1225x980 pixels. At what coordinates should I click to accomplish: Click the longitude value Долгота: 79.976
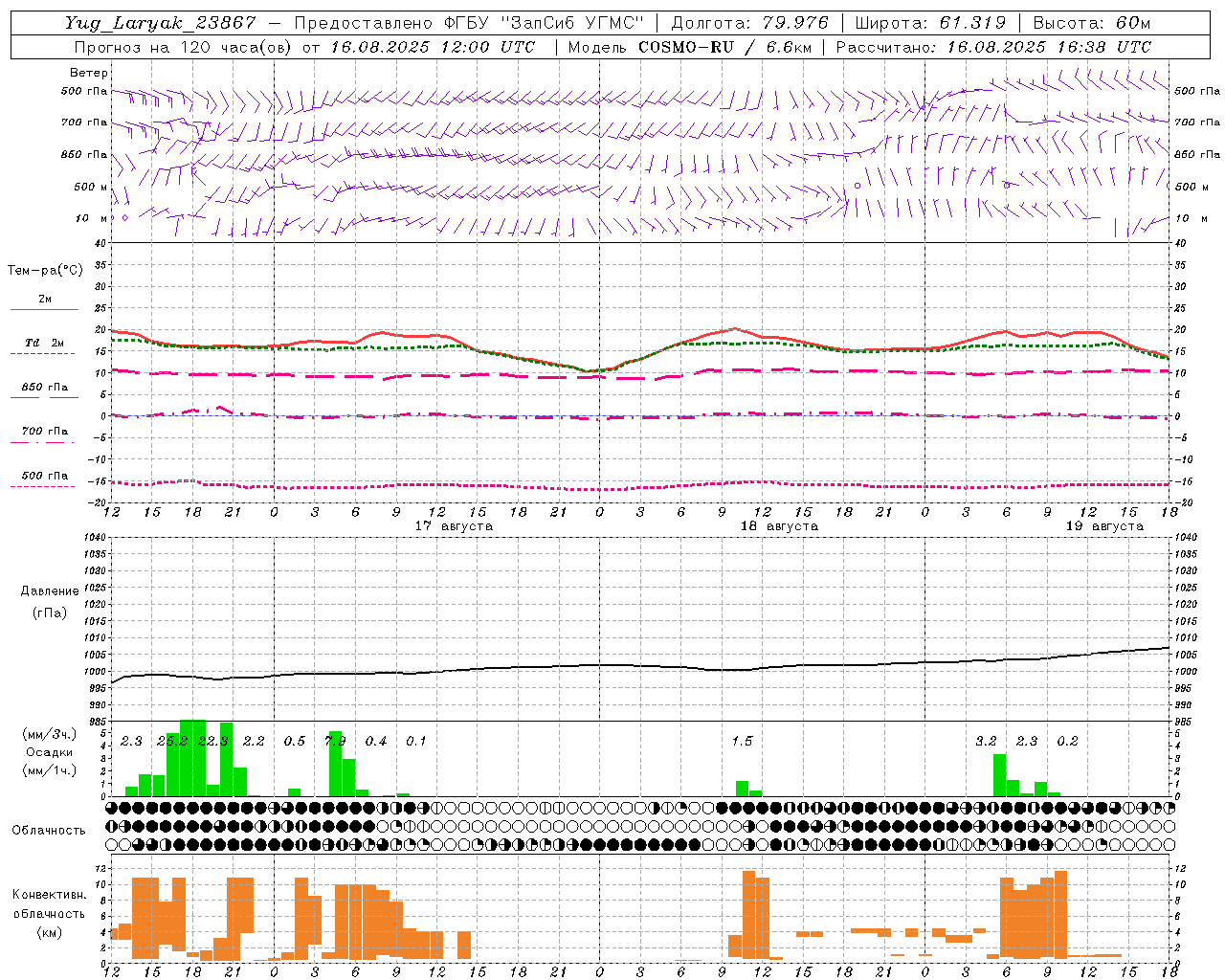750,23
